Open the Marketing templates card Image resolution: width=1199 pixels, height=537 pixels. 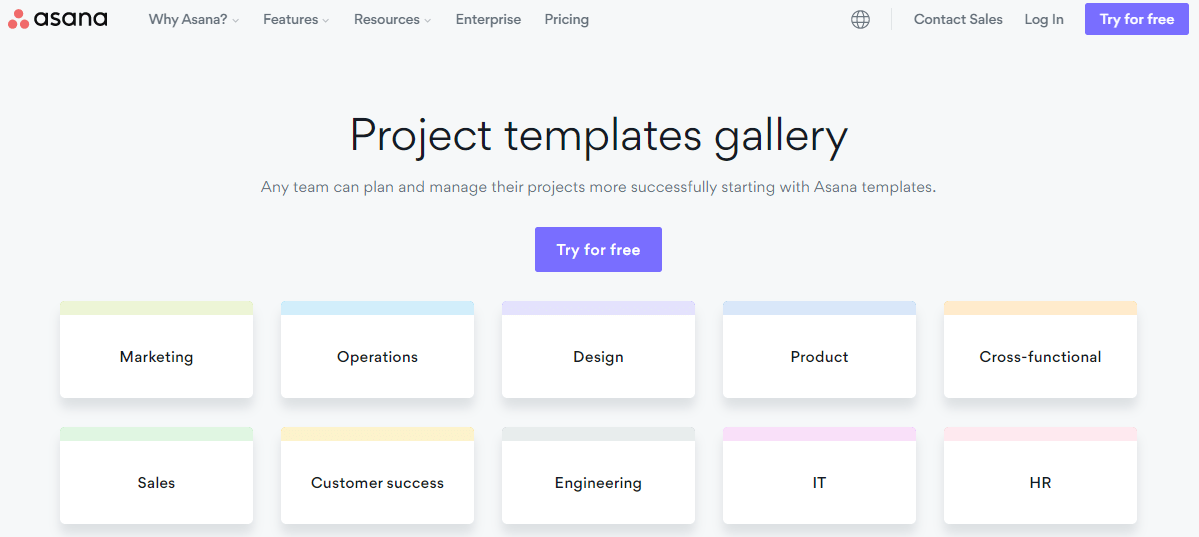[x=156, y=350]
